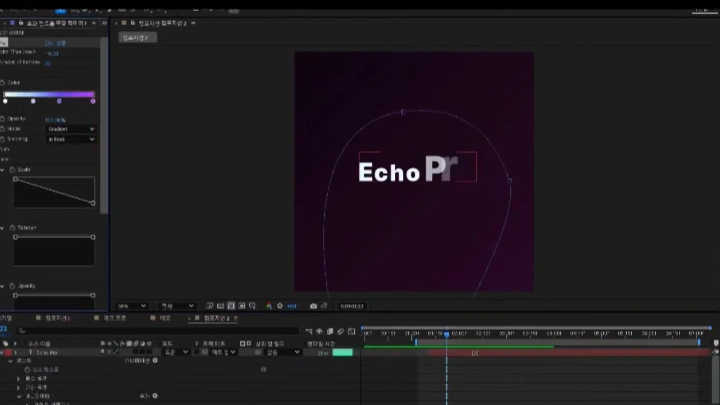Collapse the Echo Pro layer twirl arrow

2,353
